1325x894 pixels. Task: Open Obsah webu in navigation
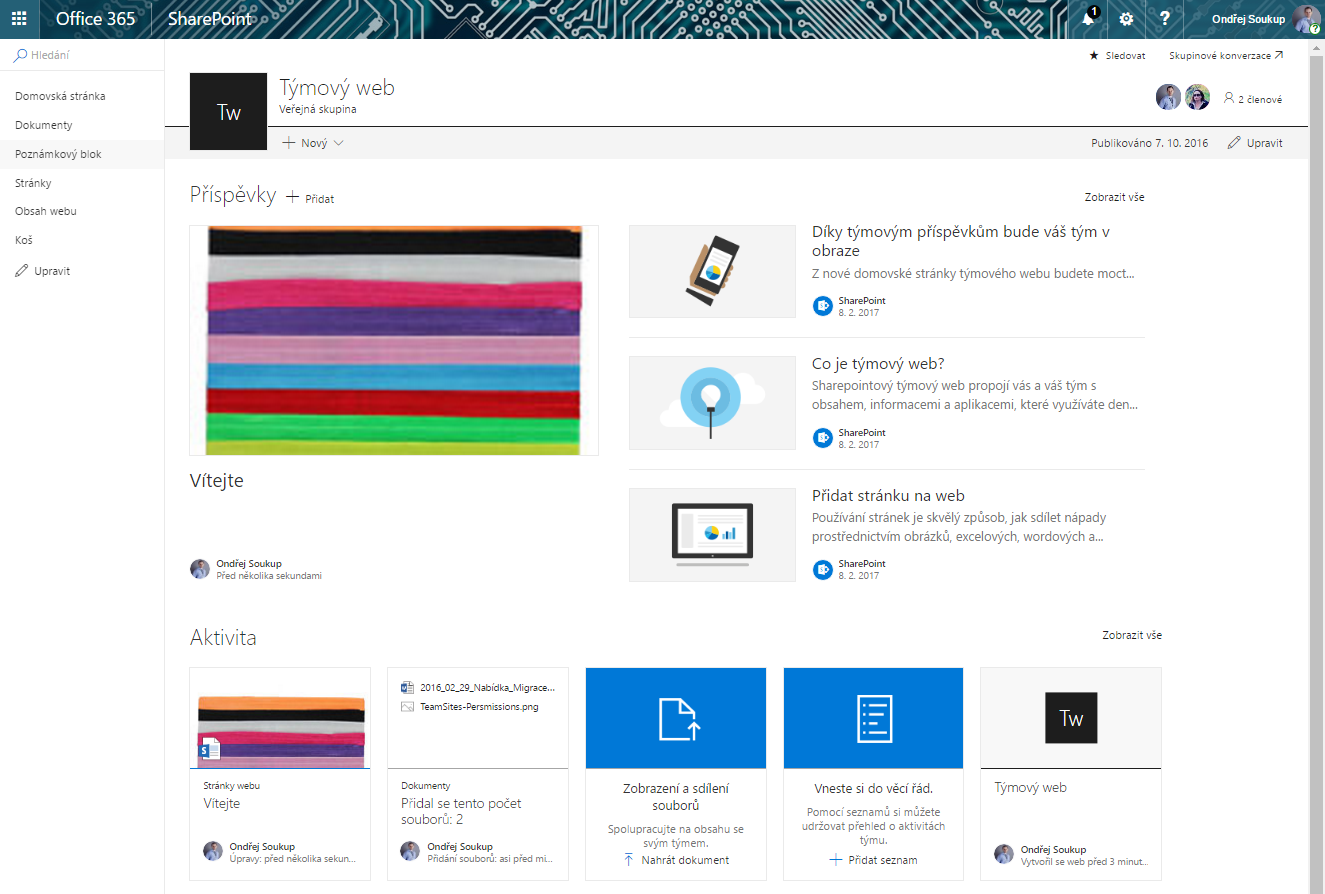click(46, 211)
